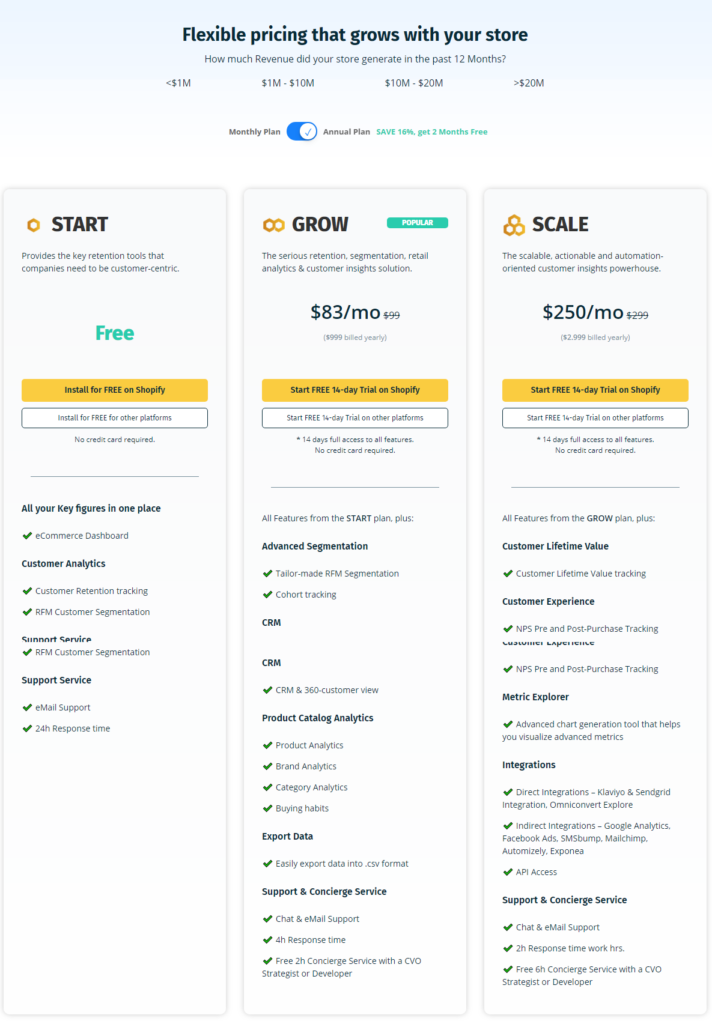Image resolution: width=712 pixels, height=1024 pixels.
Task: Click the checkmark next to API Access
Action: pyautogui.click(x=507, y=871)
